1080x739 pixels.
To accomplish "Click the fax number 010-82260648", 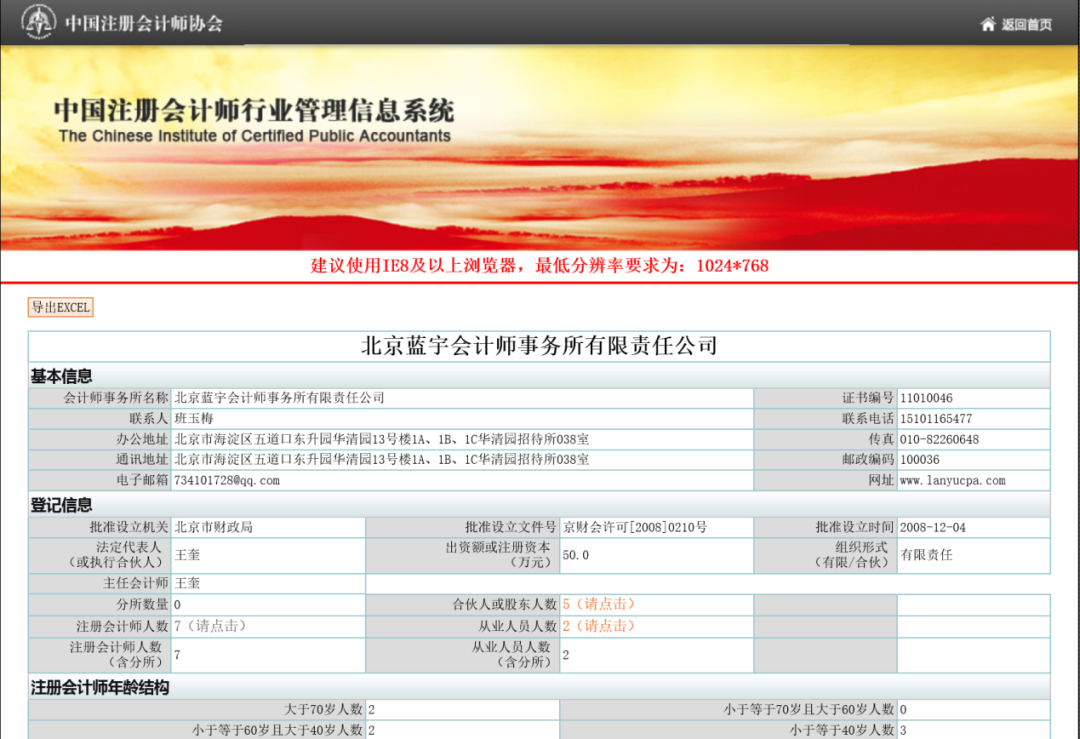I will pyautogui.click(x=939, y=439).
